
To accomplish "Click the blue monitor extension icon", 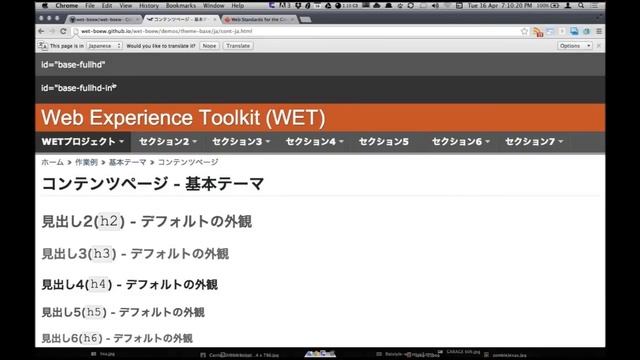I will tap(574, 31).
